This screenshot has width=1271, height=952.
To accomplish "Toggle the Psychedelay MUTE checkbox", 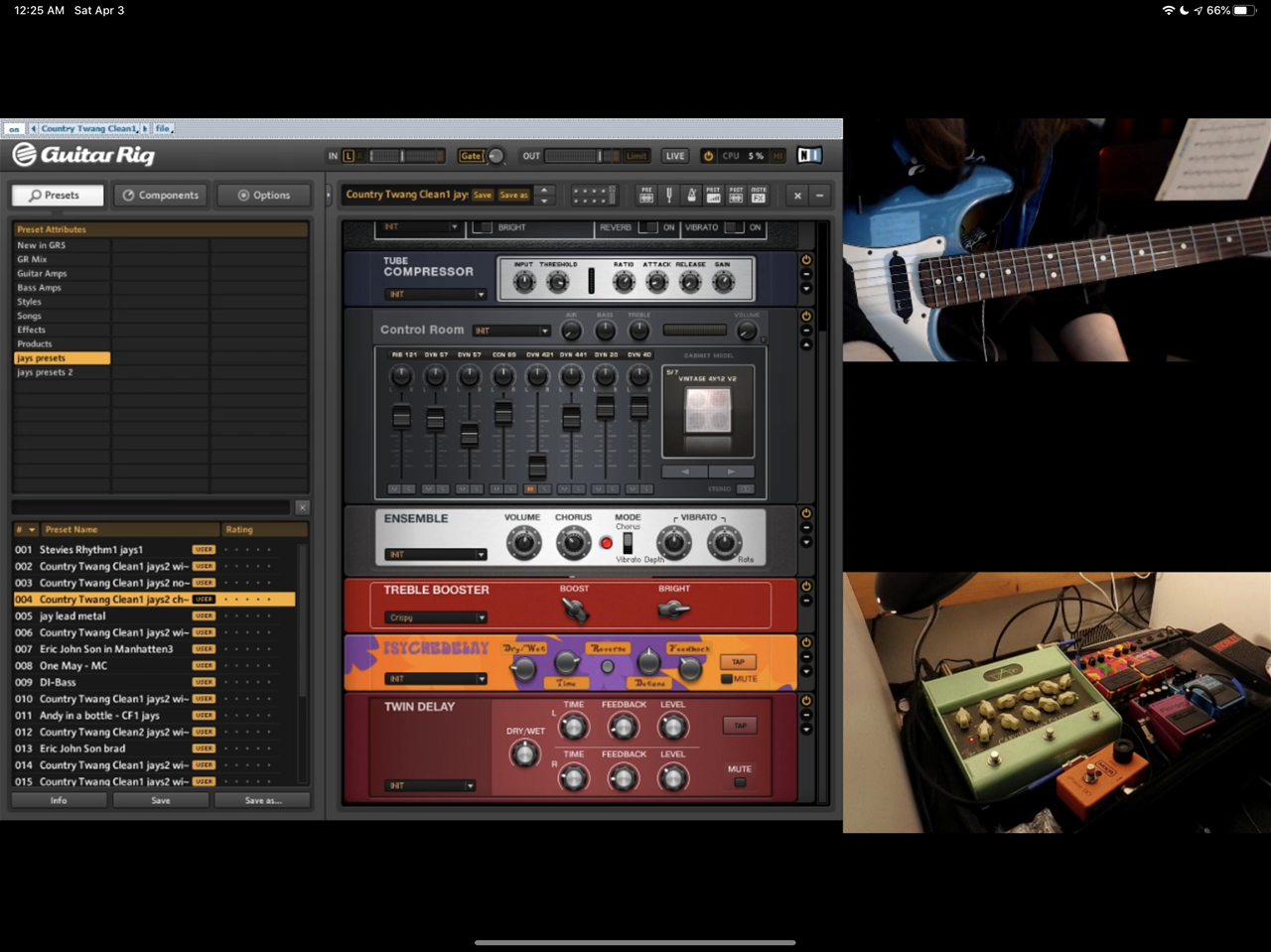I will point(726,679).
